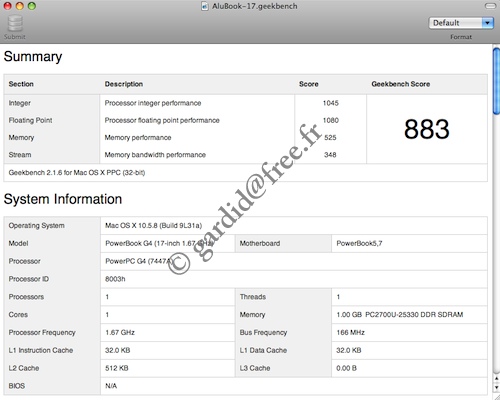Click the Score column header
500x400 pixels.
pyautogui.click(x=309, y=84)
